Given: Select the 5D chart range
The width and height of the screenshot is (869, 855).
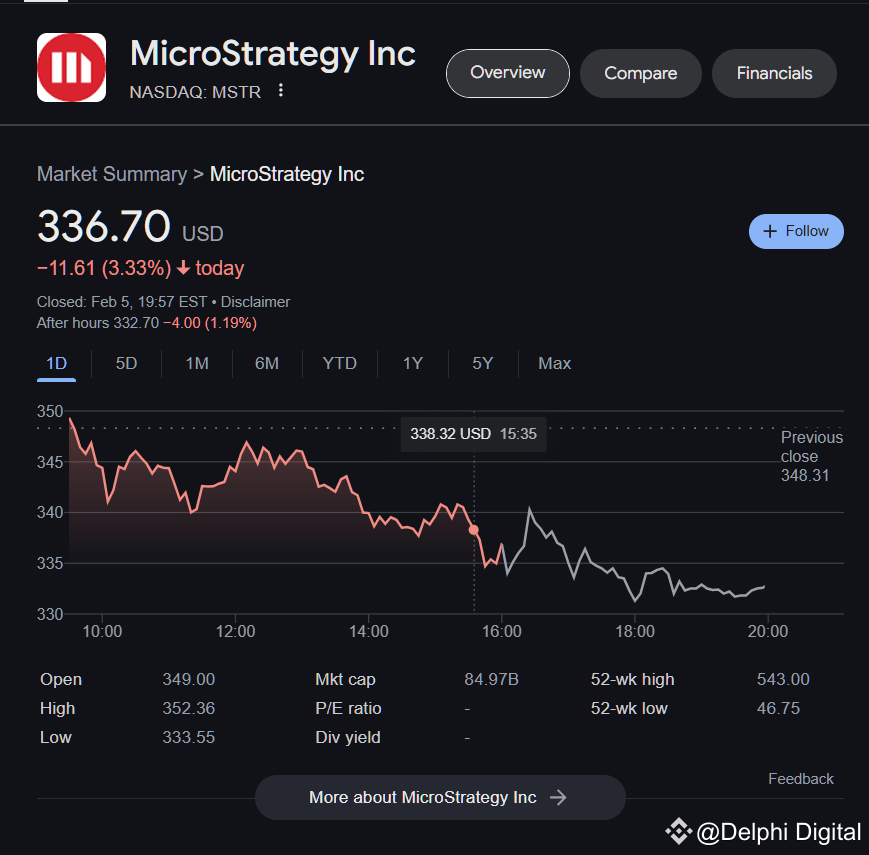Looking at the screenshot, I should point(126,363).
